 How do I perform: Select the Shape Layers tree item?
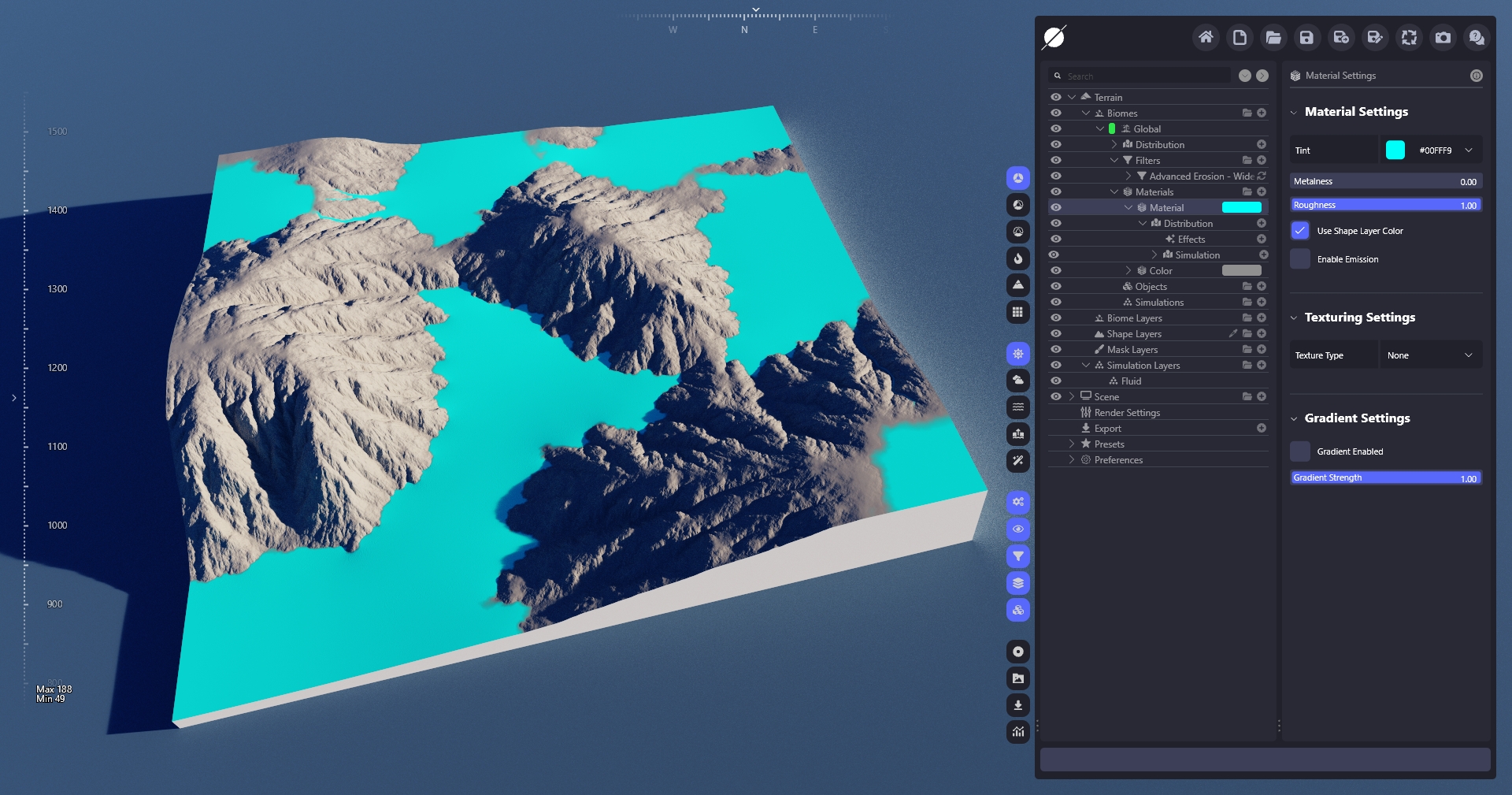(x=1133, y=333)
